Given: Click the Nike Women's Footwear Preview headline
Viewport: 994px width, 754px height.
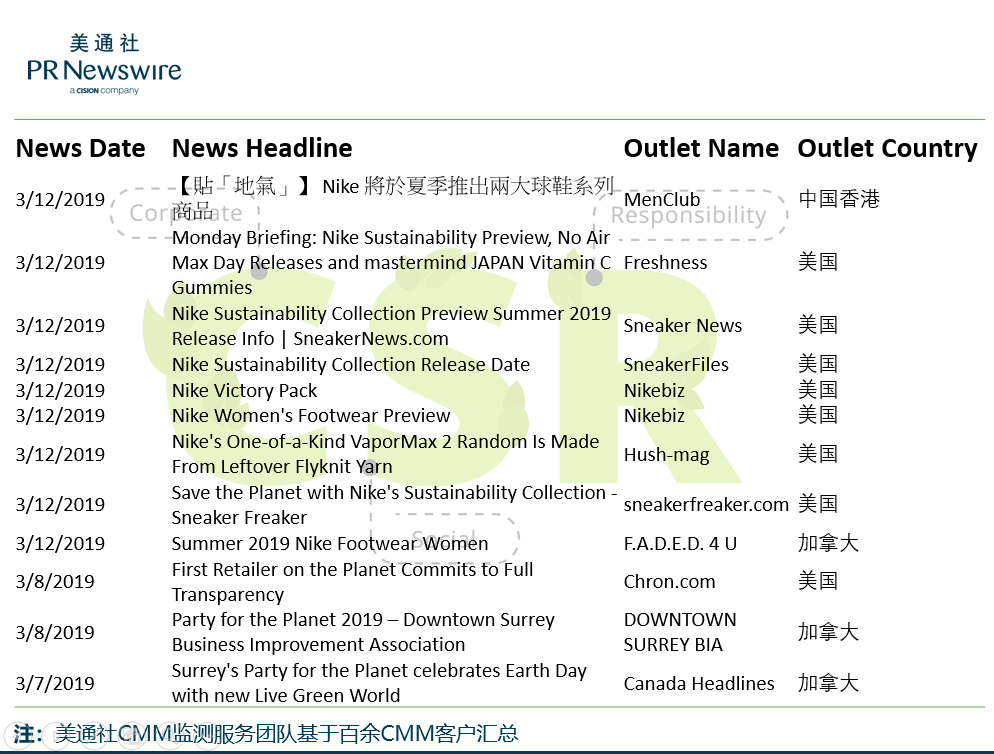Looking at the screenshot, I should [x=311, y=416].
